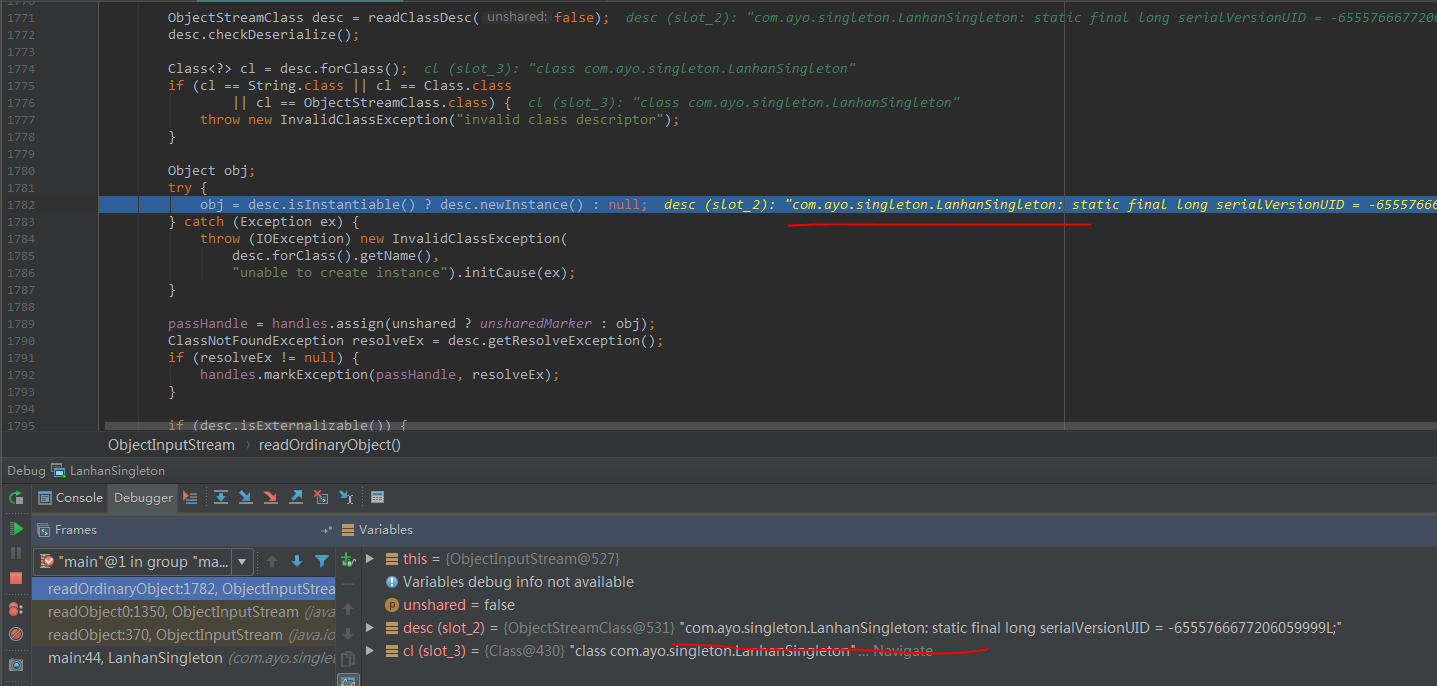Viewport: 1437px width, 686px height.
Task: Expand the 'this' variable node
Action: (369, 559)
